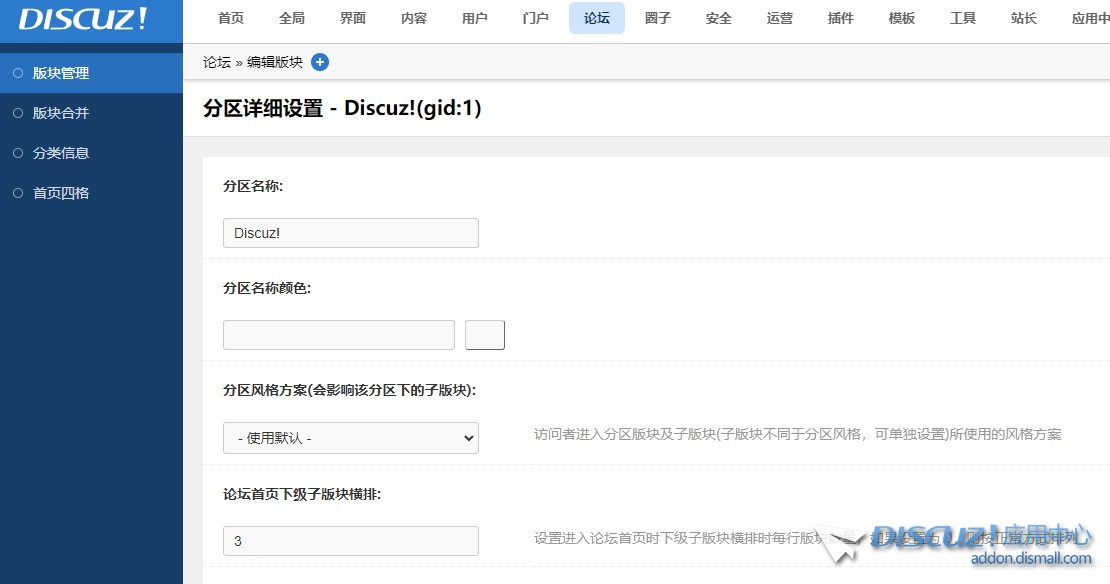Open the 全局 top menu

coord(292,18)
